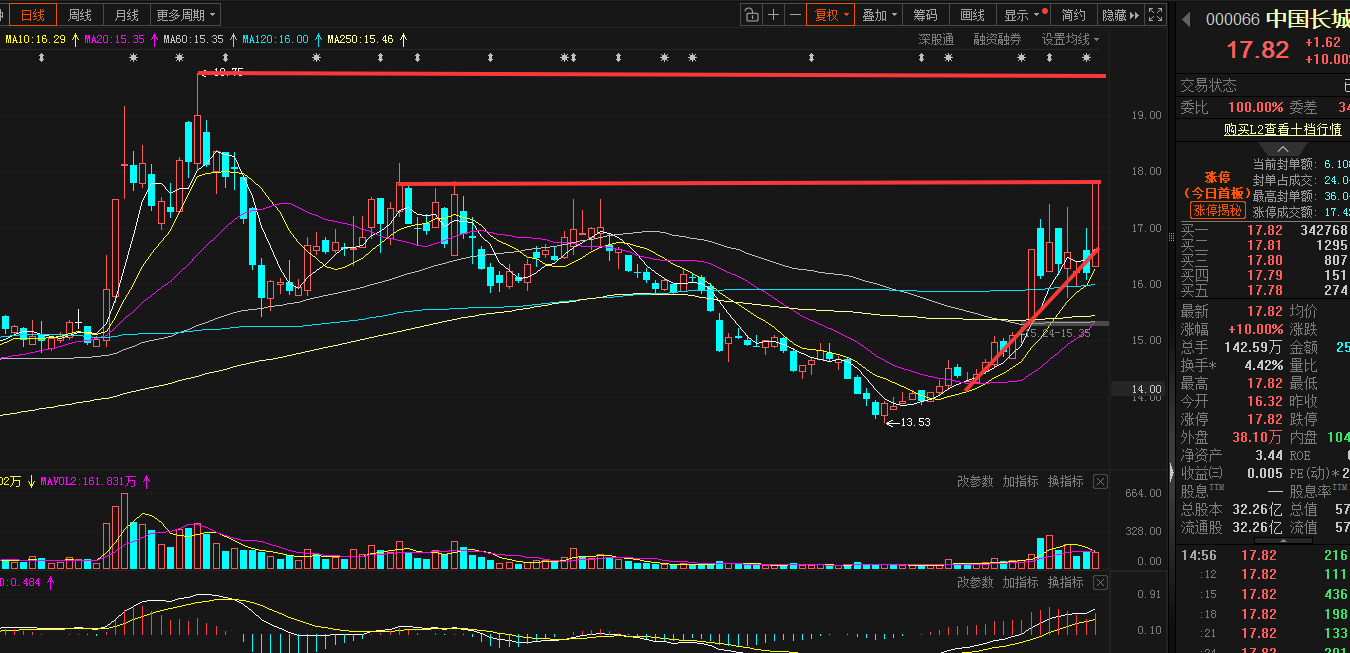Click the 涨停揭秘 button
The width and height of the screenshot is (1350, 653).
pos(1216,210)
